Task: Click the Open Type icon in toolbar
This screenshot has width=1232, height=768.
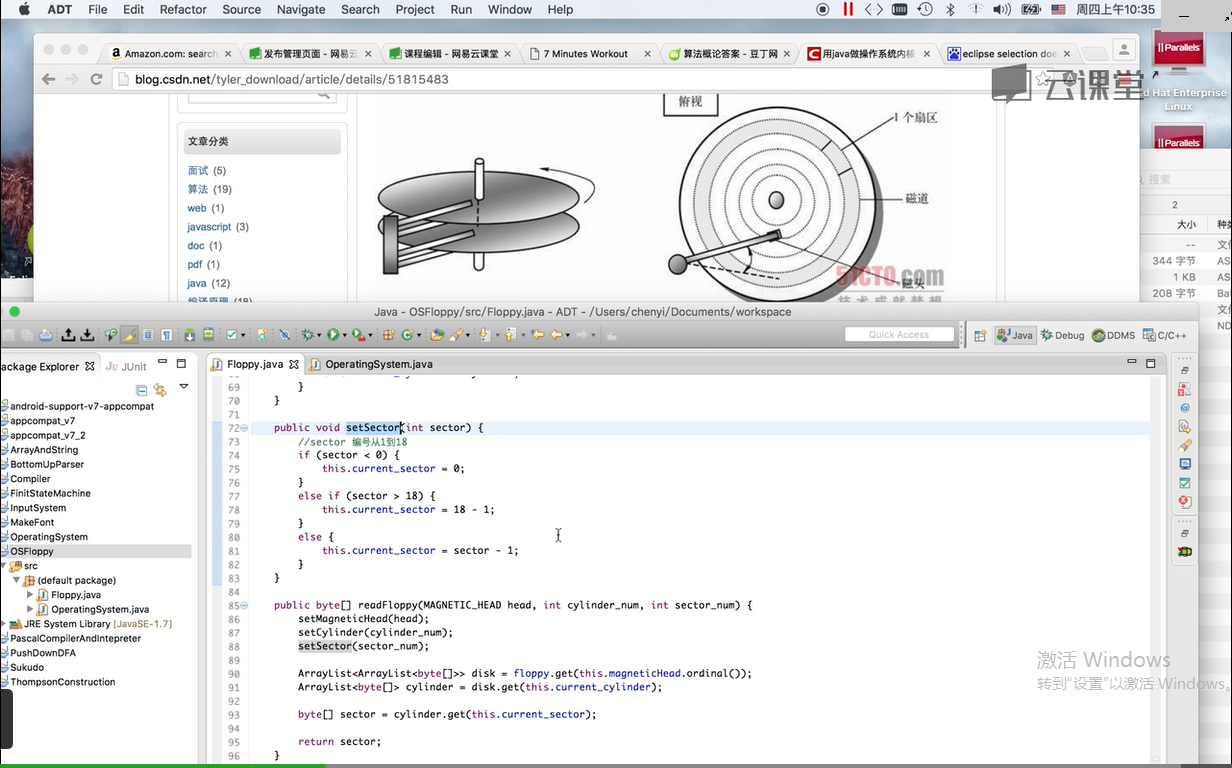Action: [x=437, y=335]
